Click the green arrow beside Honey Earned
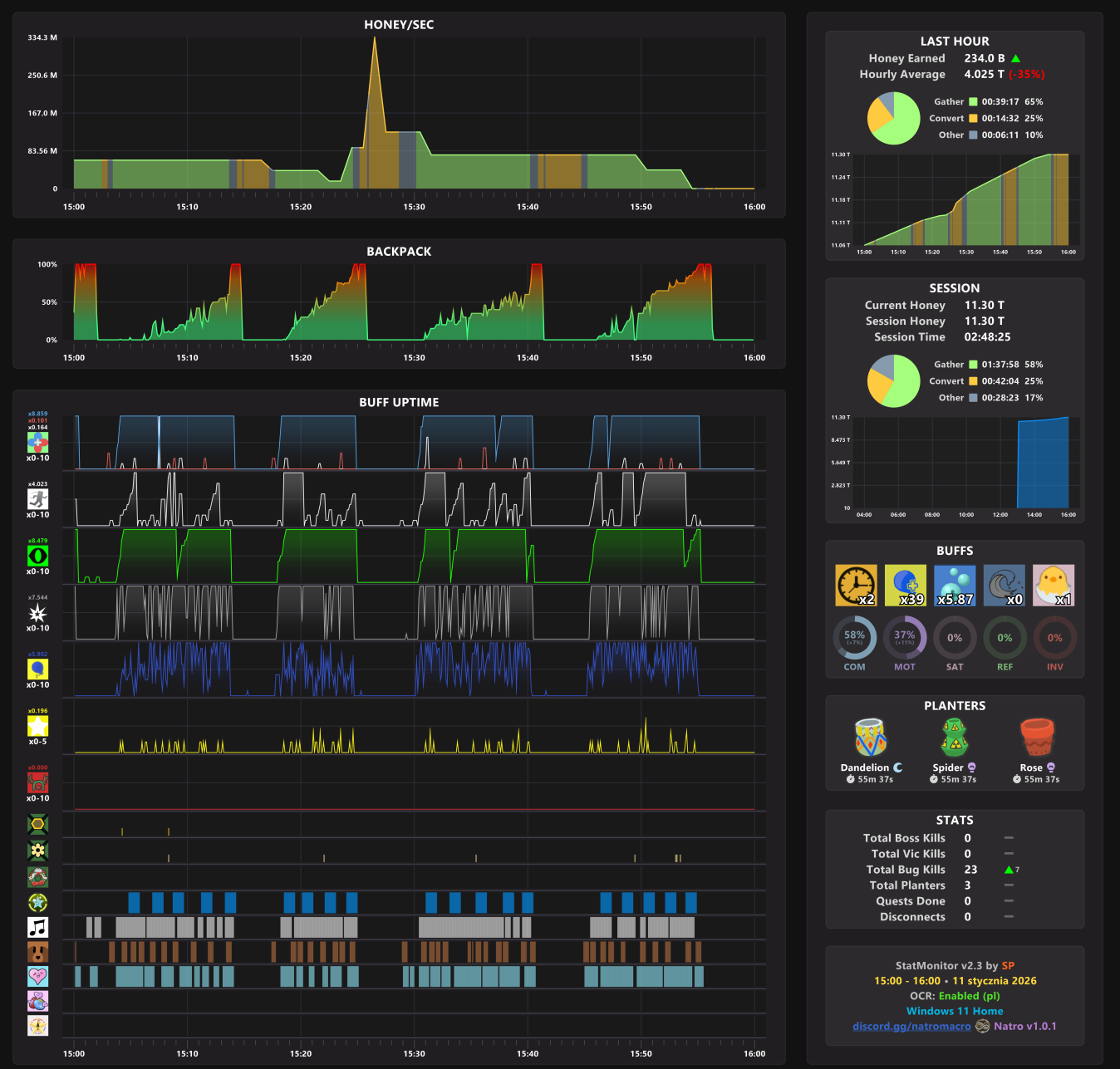Viewport: 1120px width, 1069px height. [1015, 58]
